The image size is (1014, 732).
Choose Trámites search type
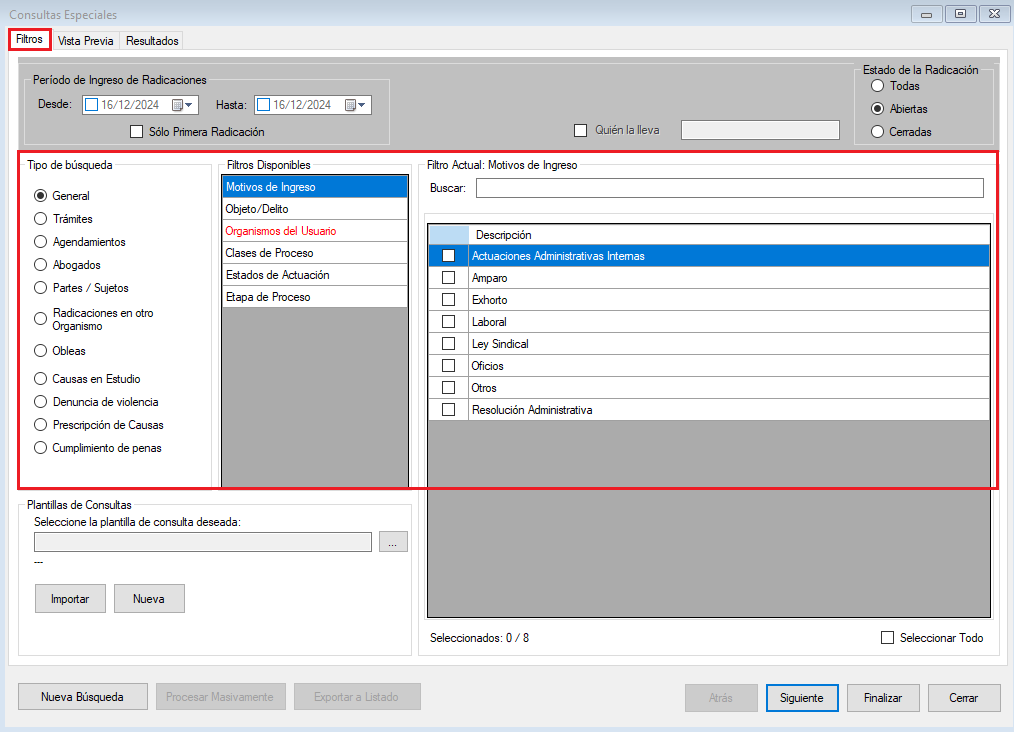tap(41, 219)
